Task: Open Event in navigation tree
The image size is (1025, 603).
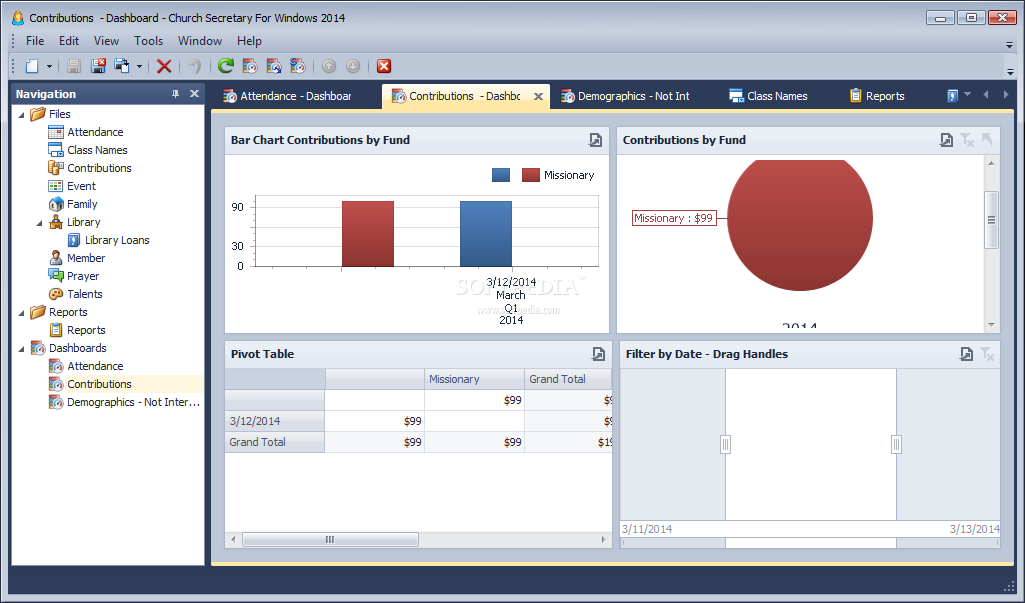Action: pyautogui.click(x=81, y=186)
